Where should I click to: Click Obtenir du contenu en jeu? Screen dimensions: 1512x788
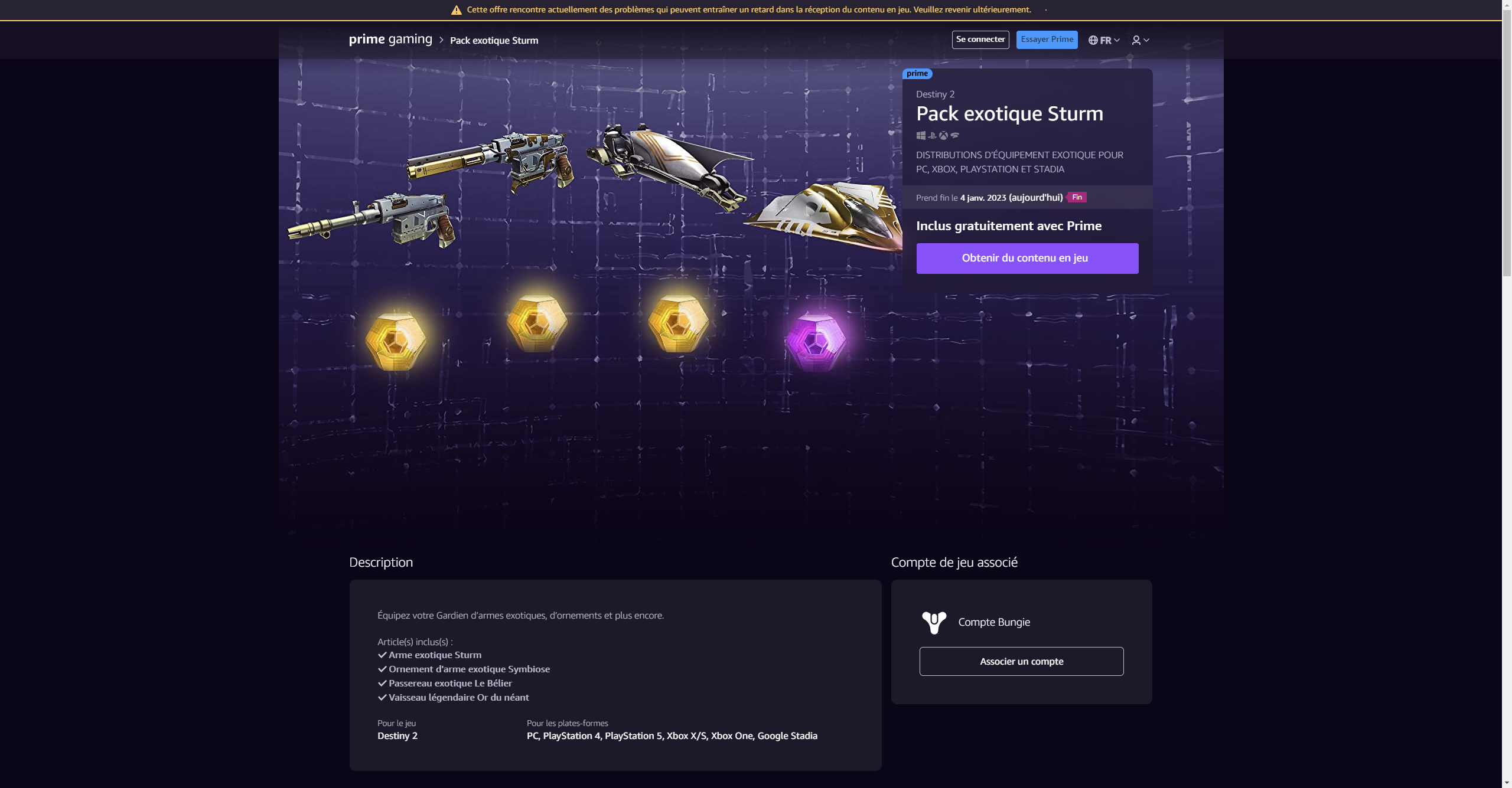pos(1027,259)
